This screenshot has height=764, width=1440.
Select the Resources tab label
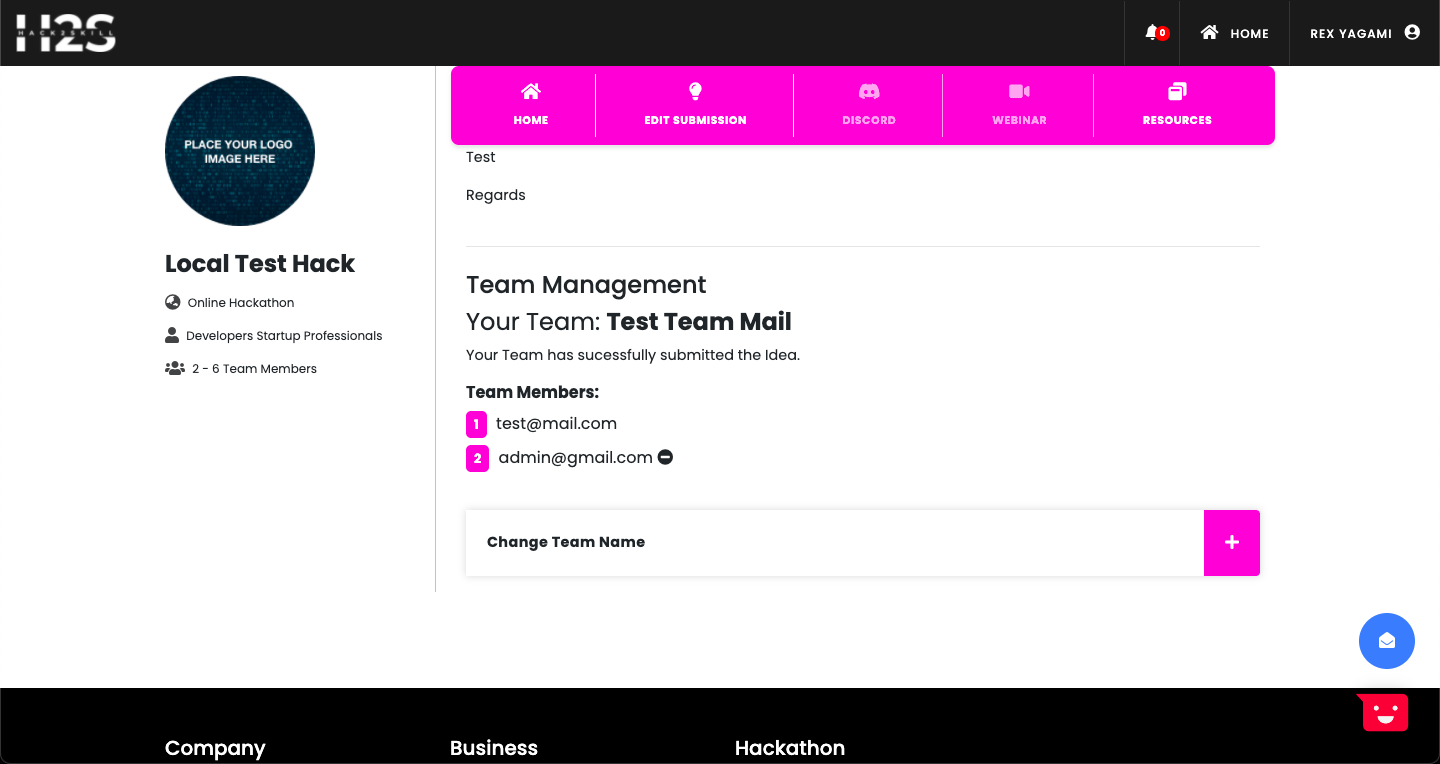tap(1177, 120)
